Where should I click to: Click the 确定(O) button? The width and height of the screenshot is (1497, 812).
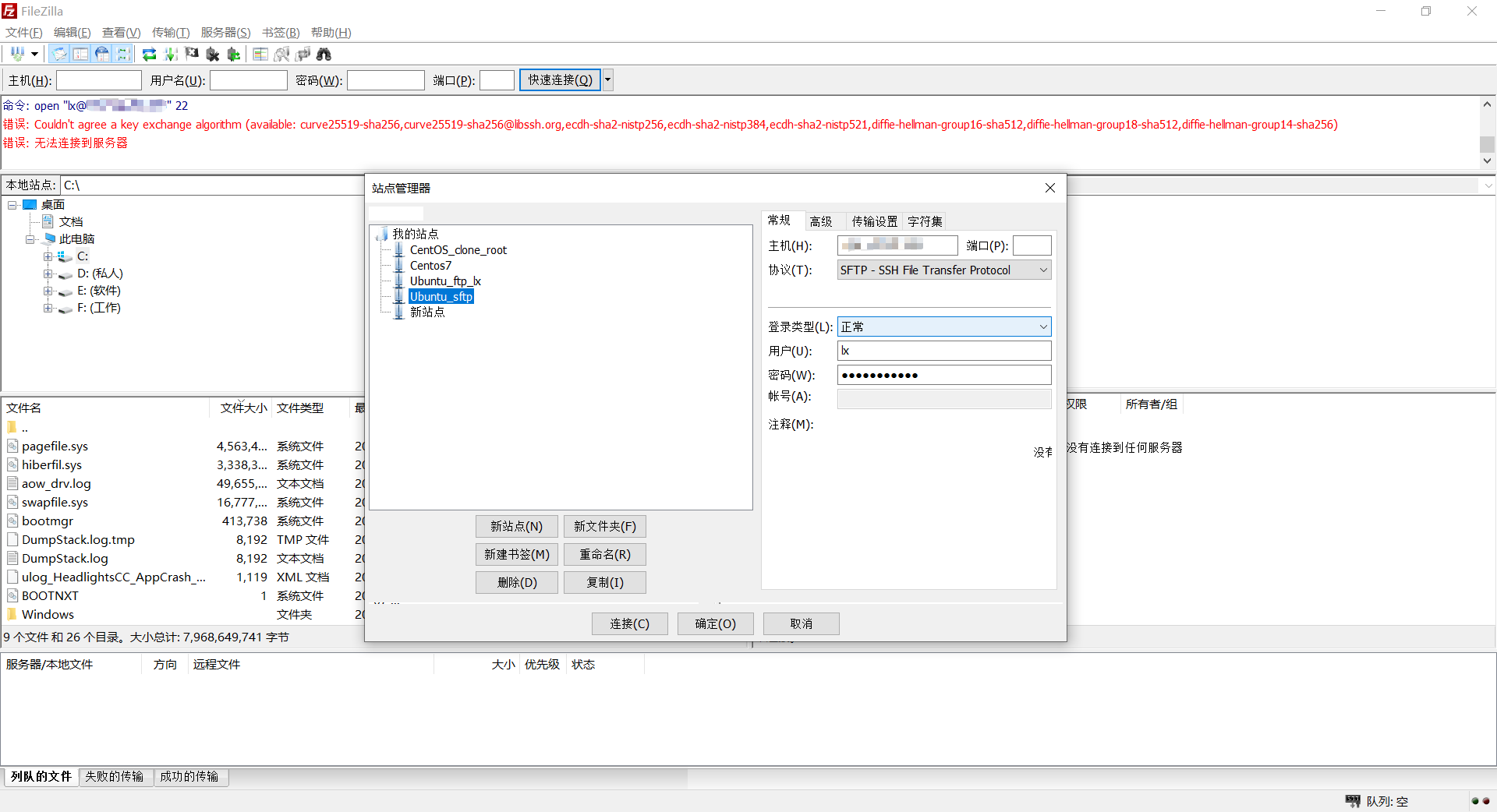[716, 624]
